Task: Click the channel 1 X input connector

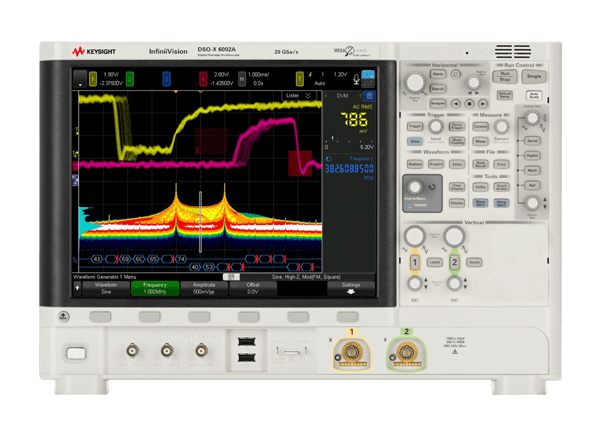Action: tap(351, 352)
